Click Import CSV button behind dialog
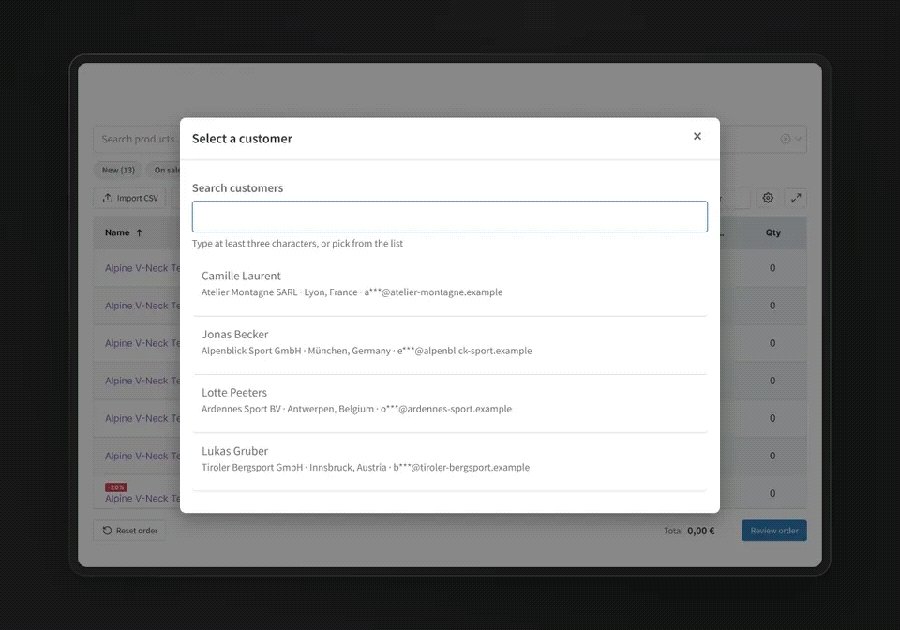The height and width of the screenshot is (630, 900). pyautogui.click(x=130, y=198)
